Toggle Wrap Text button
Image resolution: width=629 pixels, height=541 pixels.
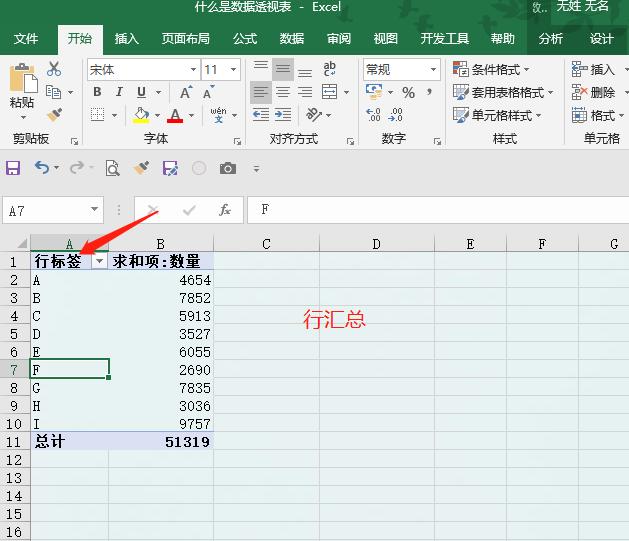point(329,69)
